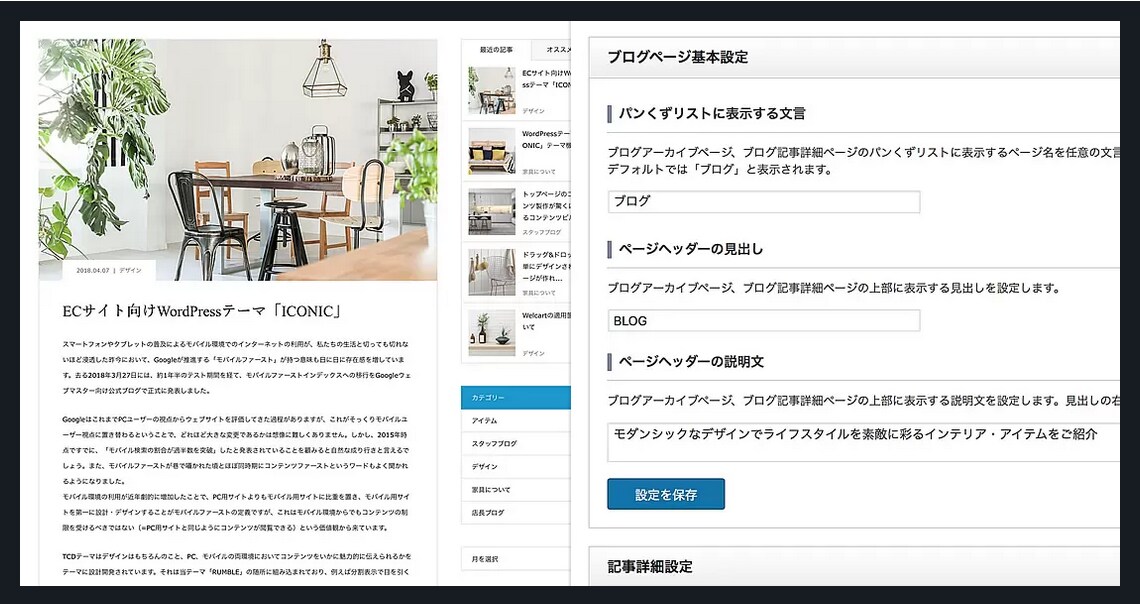Click the デフォルトでは「ブログ」と表示されます note

point(720,170)
